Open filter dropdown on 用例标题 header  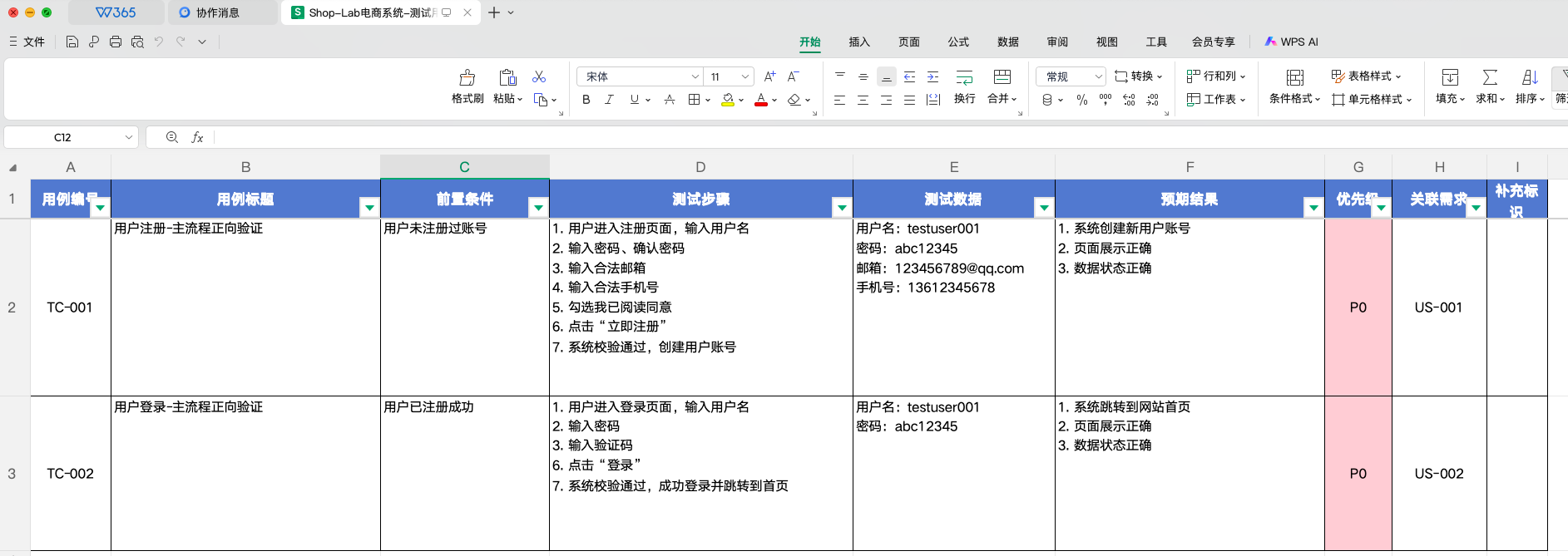coord(369,208)
